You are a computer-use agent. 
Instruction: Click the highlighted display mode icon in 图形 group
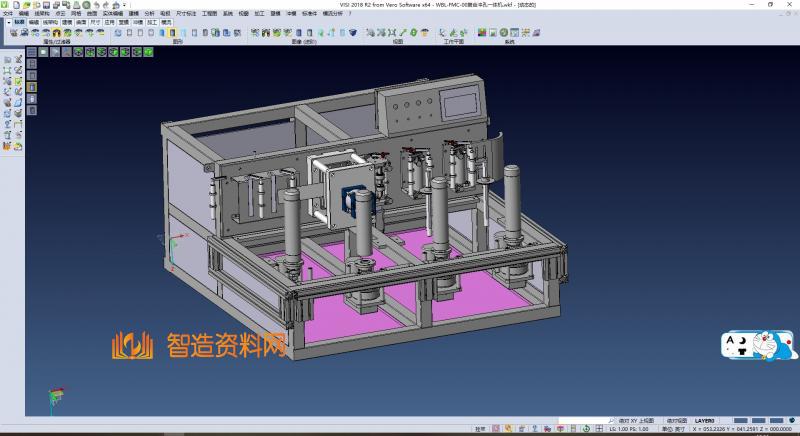tap(173, 33)
